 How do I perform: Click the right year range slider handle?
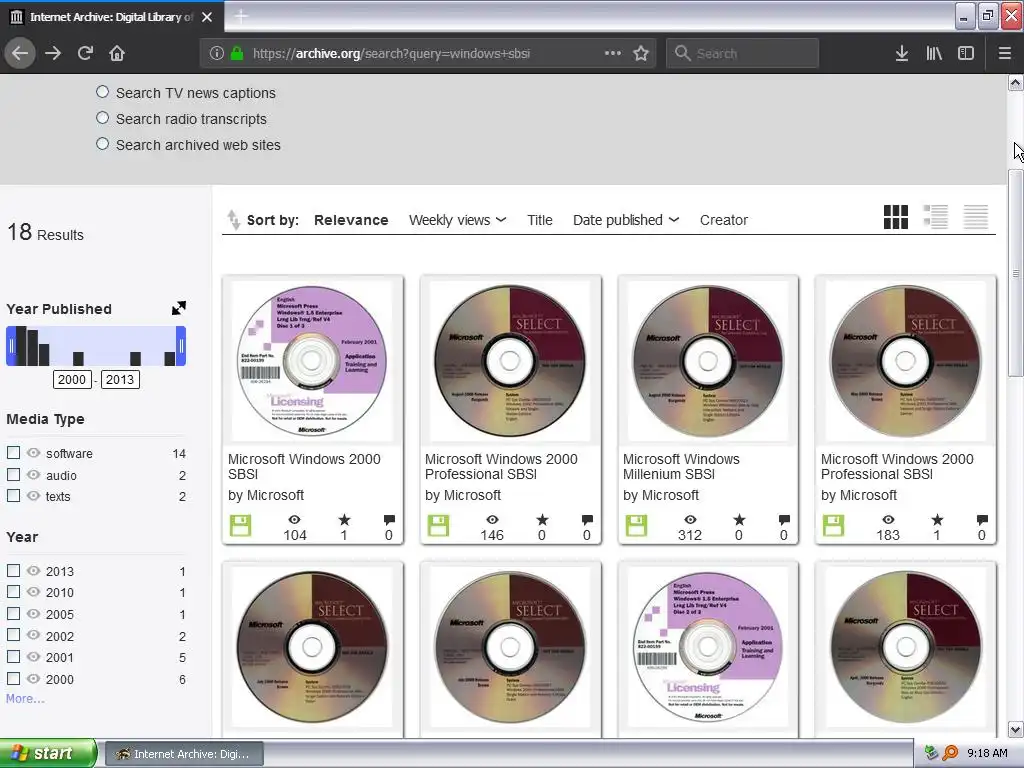pyautogui.click(x=181, y=346)
